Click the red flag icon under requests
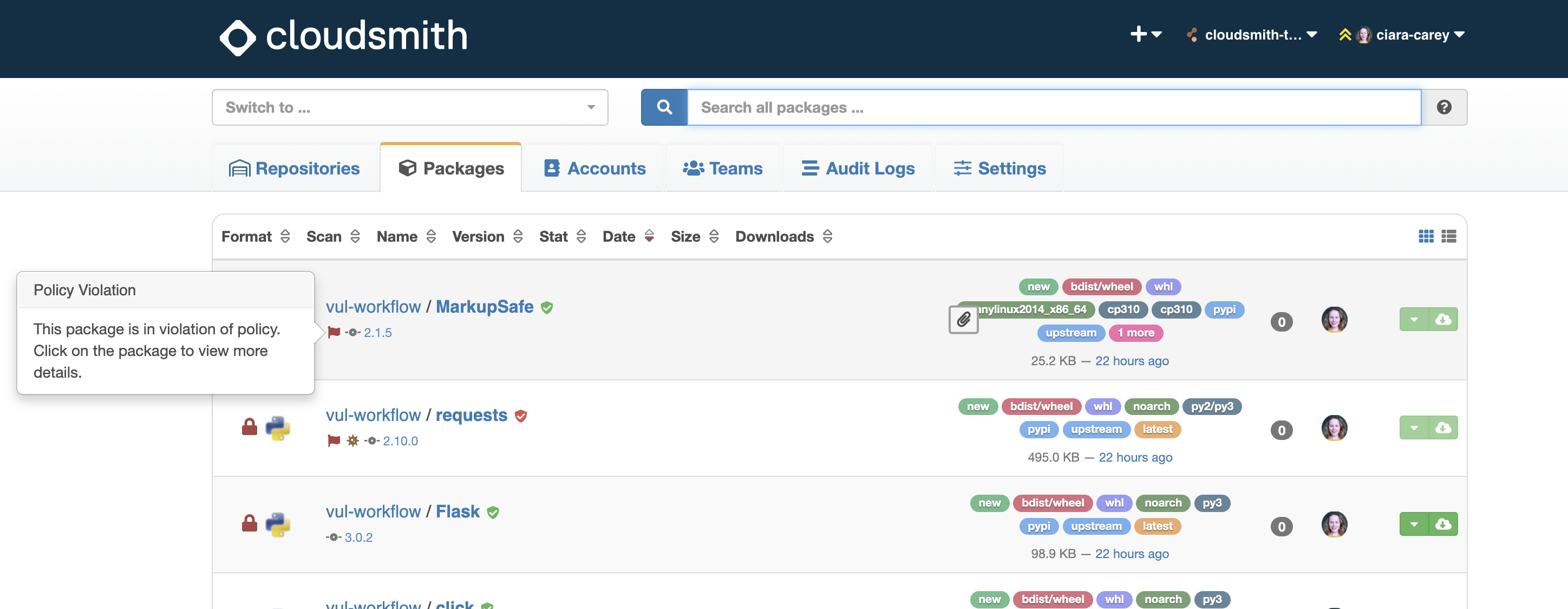 [334, 441]
